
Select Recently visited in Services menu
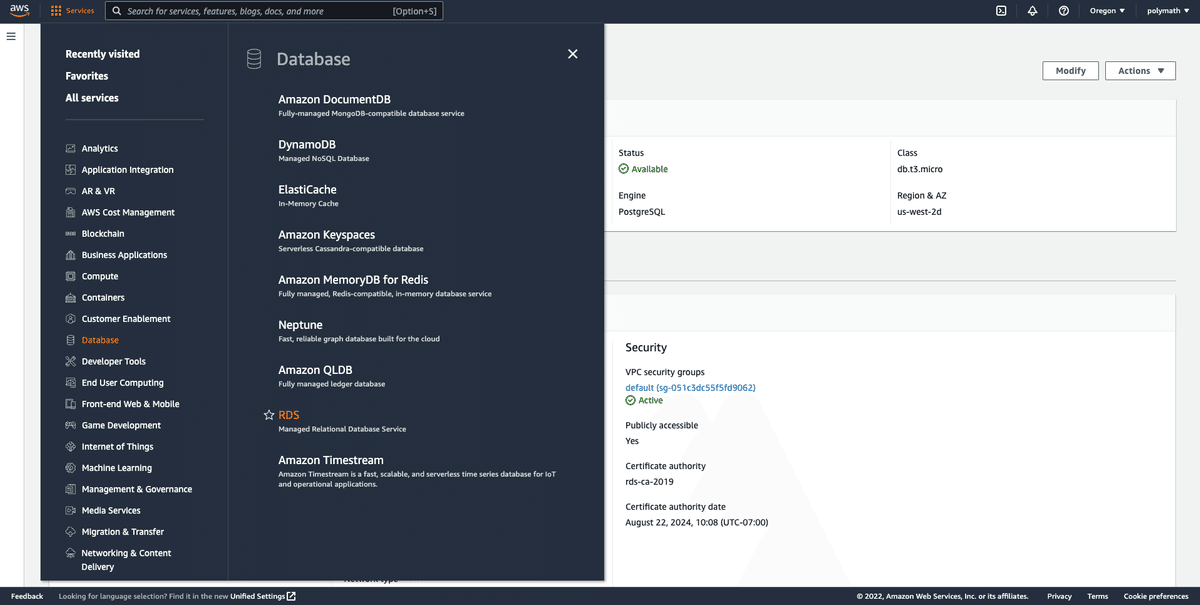click(x=103, y=54)
